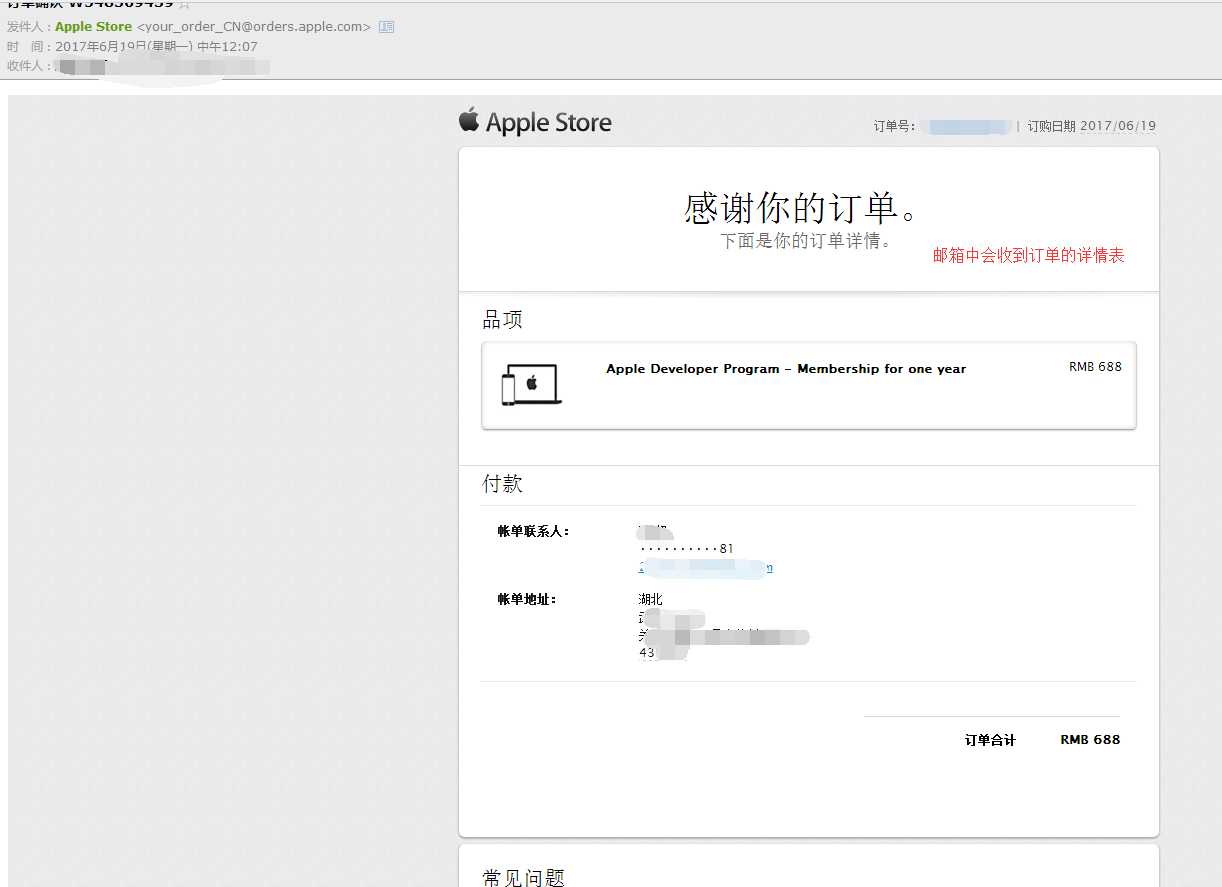The height and width of the screenshot is (887, 1222).
Task: Click the 订单合计 total label
Action: [x=990, y=740]
